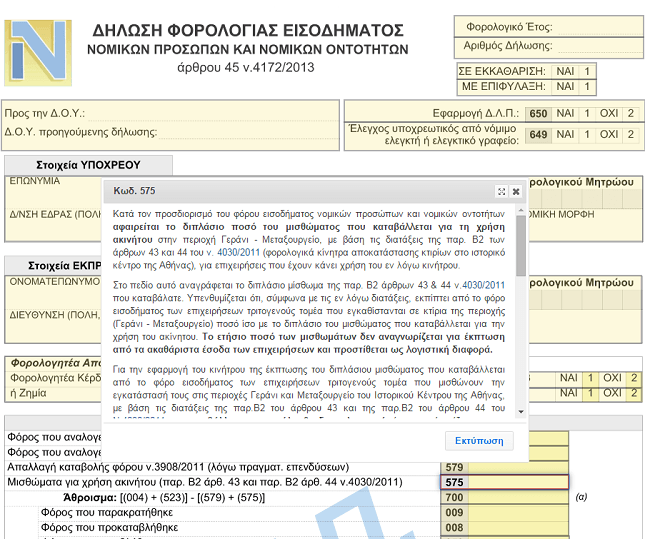The height and width of the screenshot is (539, 645).
Task: Click the Εκτύπωση print button
Action: tap(479, 441)
